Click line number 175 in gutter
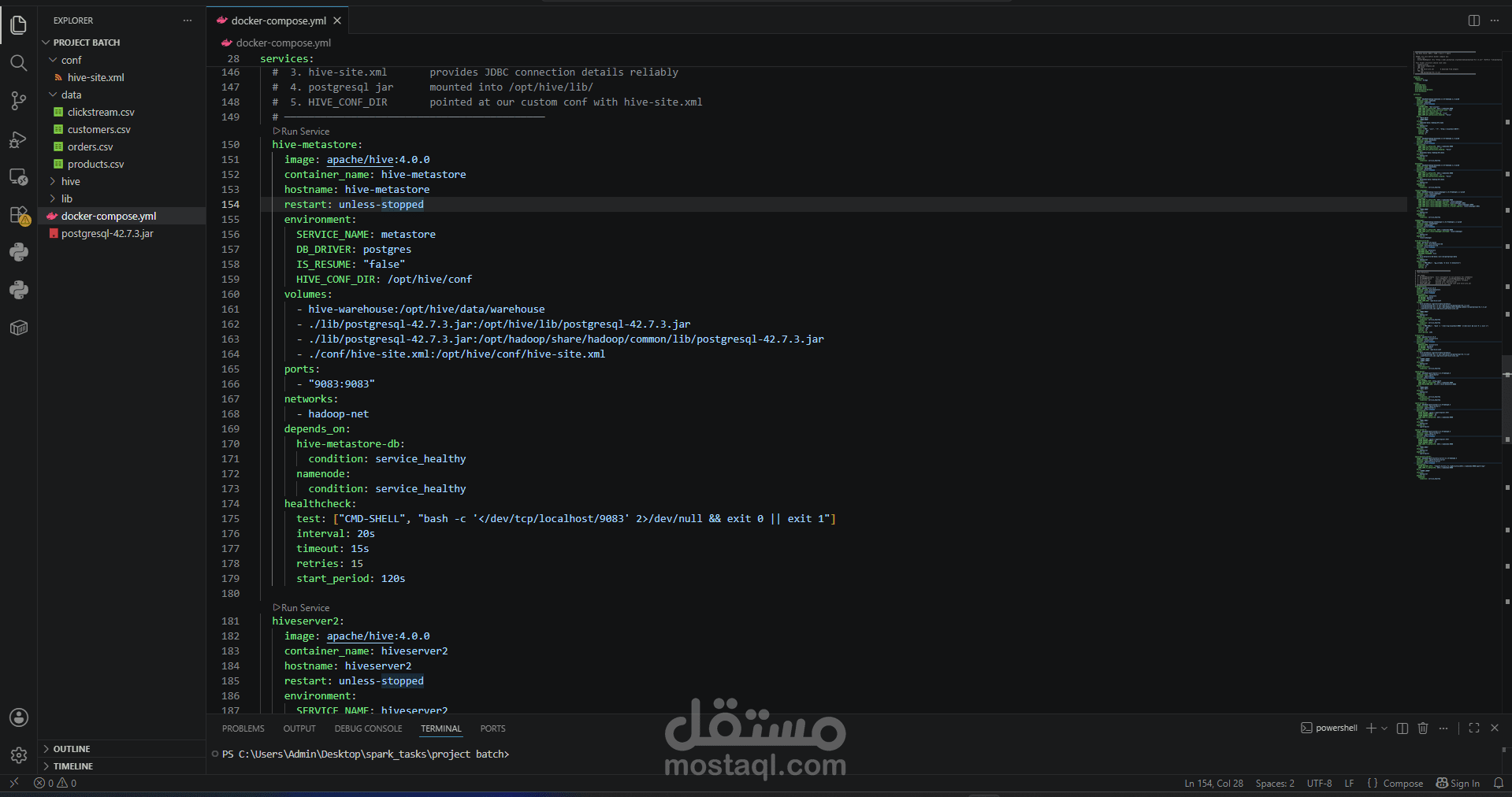 click(x=230, y=518)
